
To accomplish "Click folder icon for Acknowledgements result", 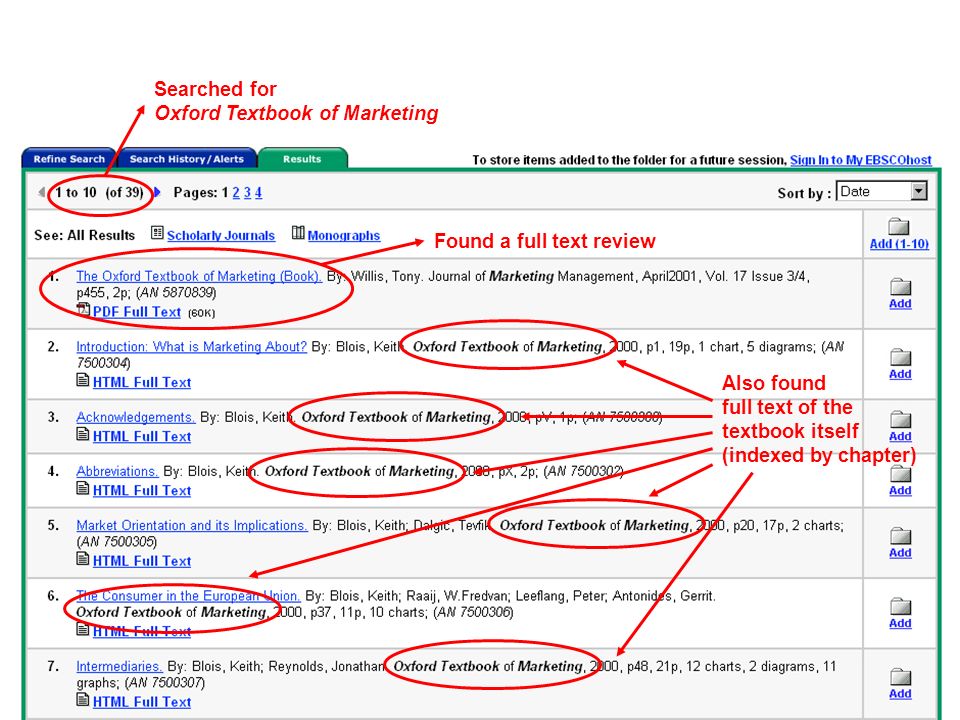I will pos(901,419).
